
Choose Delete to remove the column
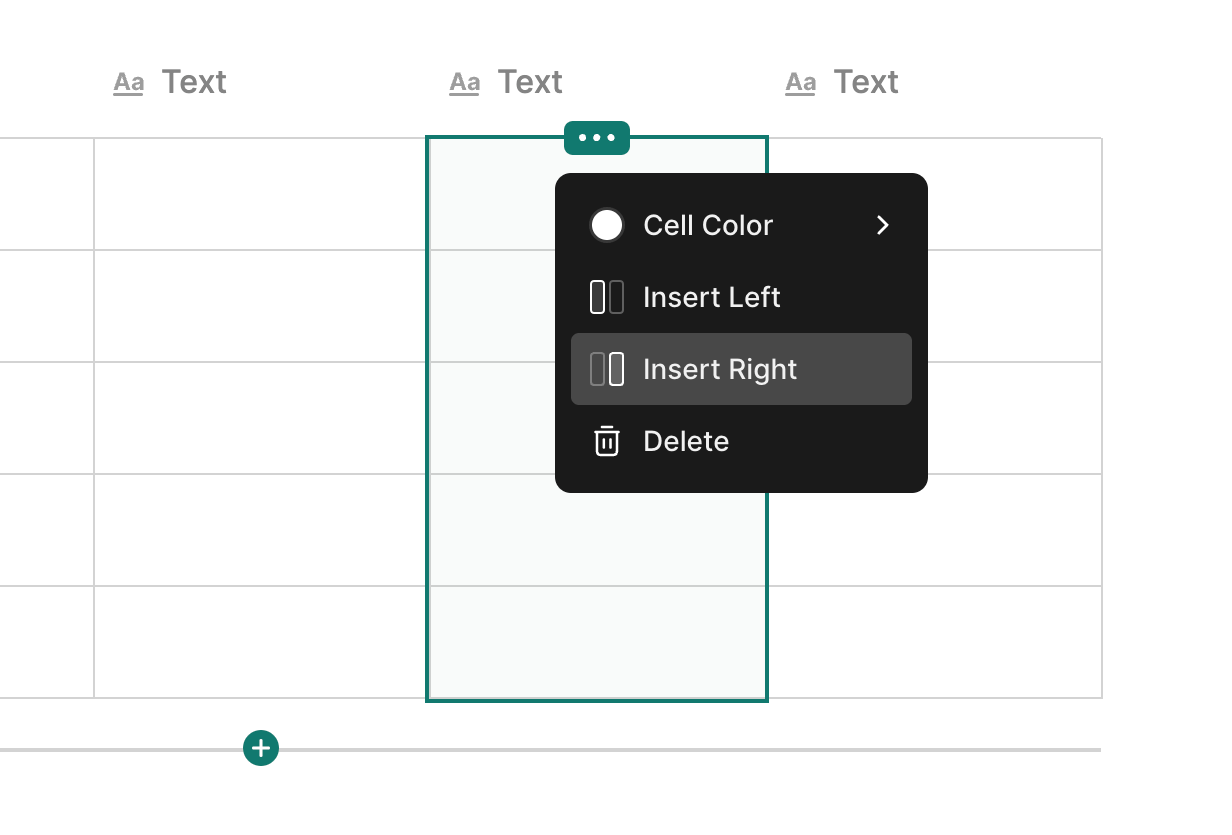tap(686, 441)
